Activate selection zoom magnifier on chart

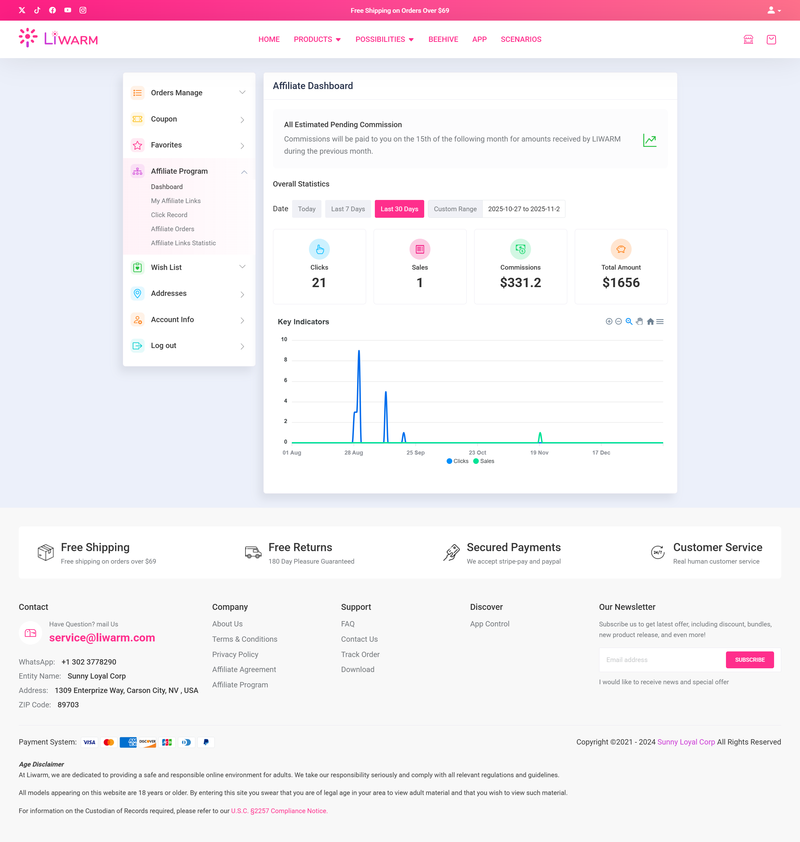[x=629, y=322]
